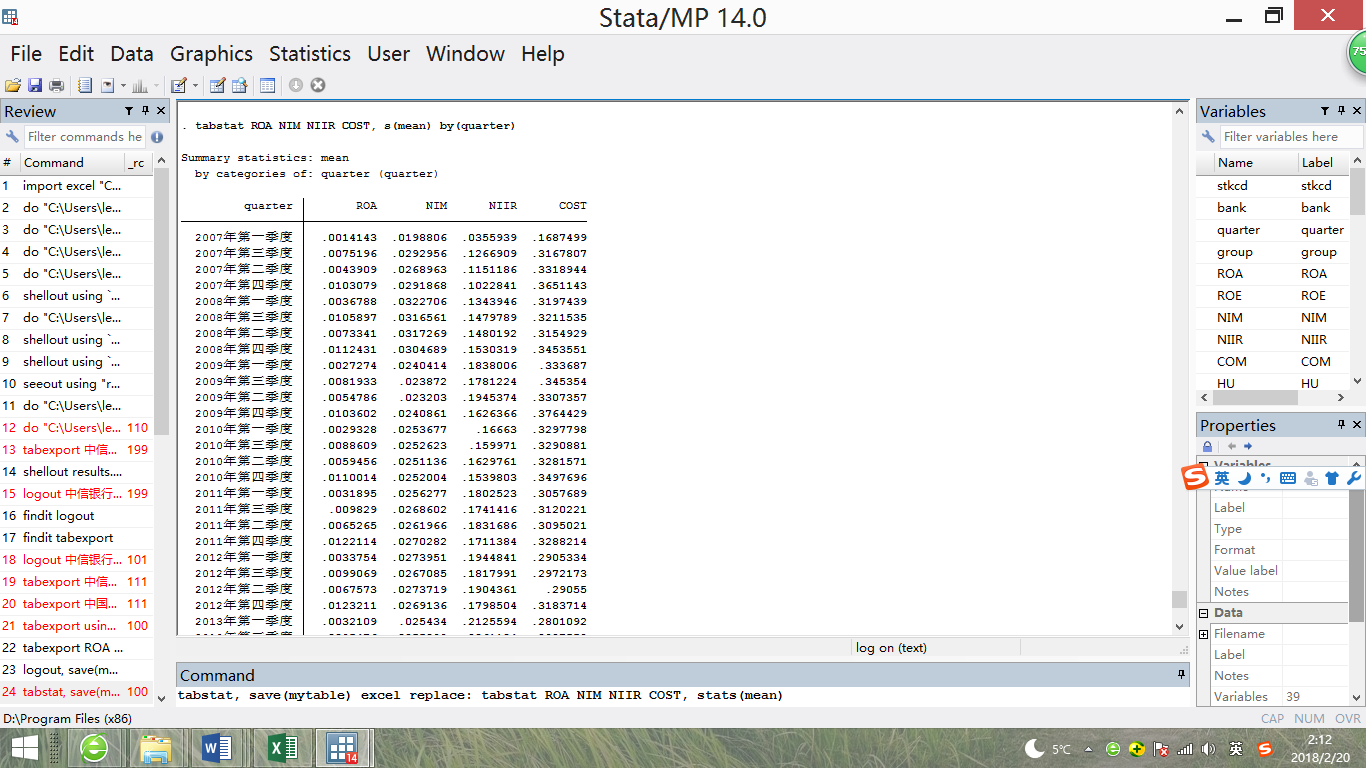Screen dimensions: 1366x768
Task: Open Word from the taskbar
Action: coord(216,748)
